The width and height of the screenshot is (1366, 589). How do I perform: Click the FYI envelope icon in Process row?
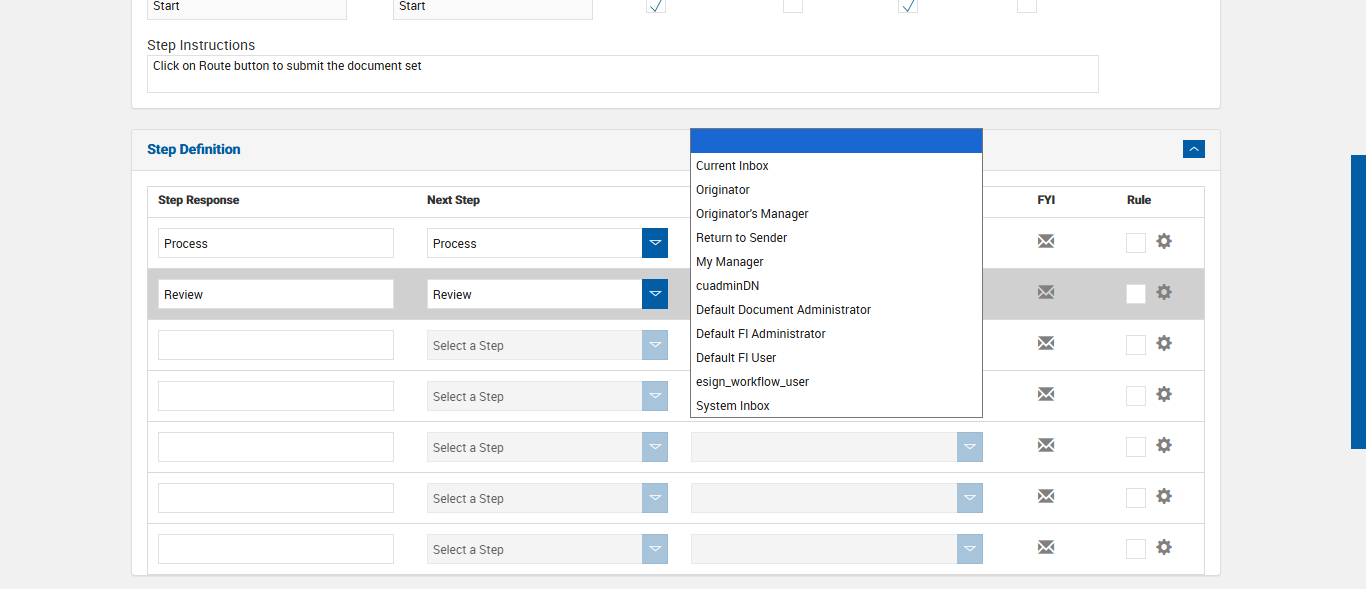pos(1046,241)
